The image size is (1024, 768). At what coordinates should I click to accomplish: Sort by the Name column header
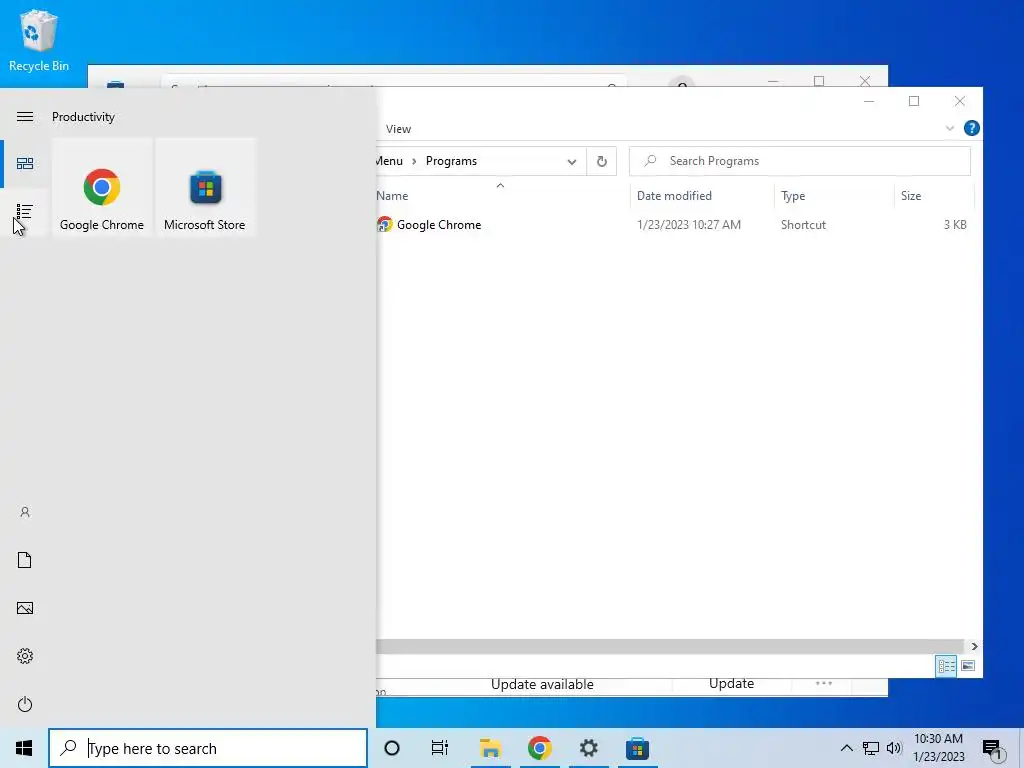[x=392, y=196]
